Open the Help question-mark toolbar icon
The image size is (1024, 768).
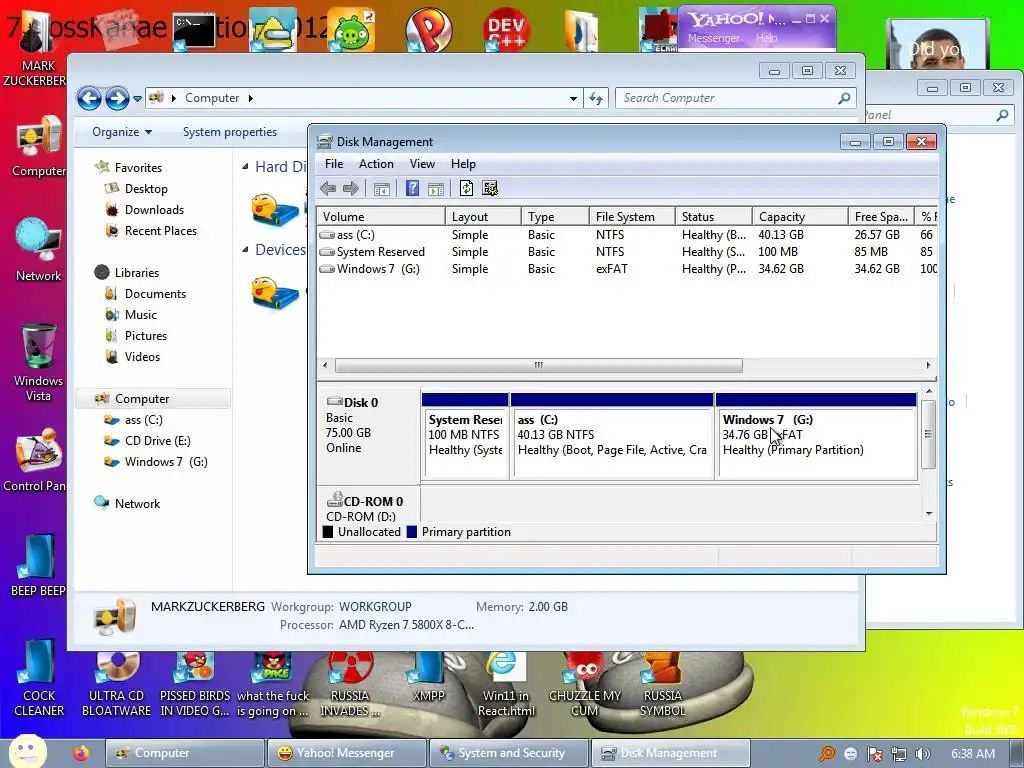click(413, 189)
